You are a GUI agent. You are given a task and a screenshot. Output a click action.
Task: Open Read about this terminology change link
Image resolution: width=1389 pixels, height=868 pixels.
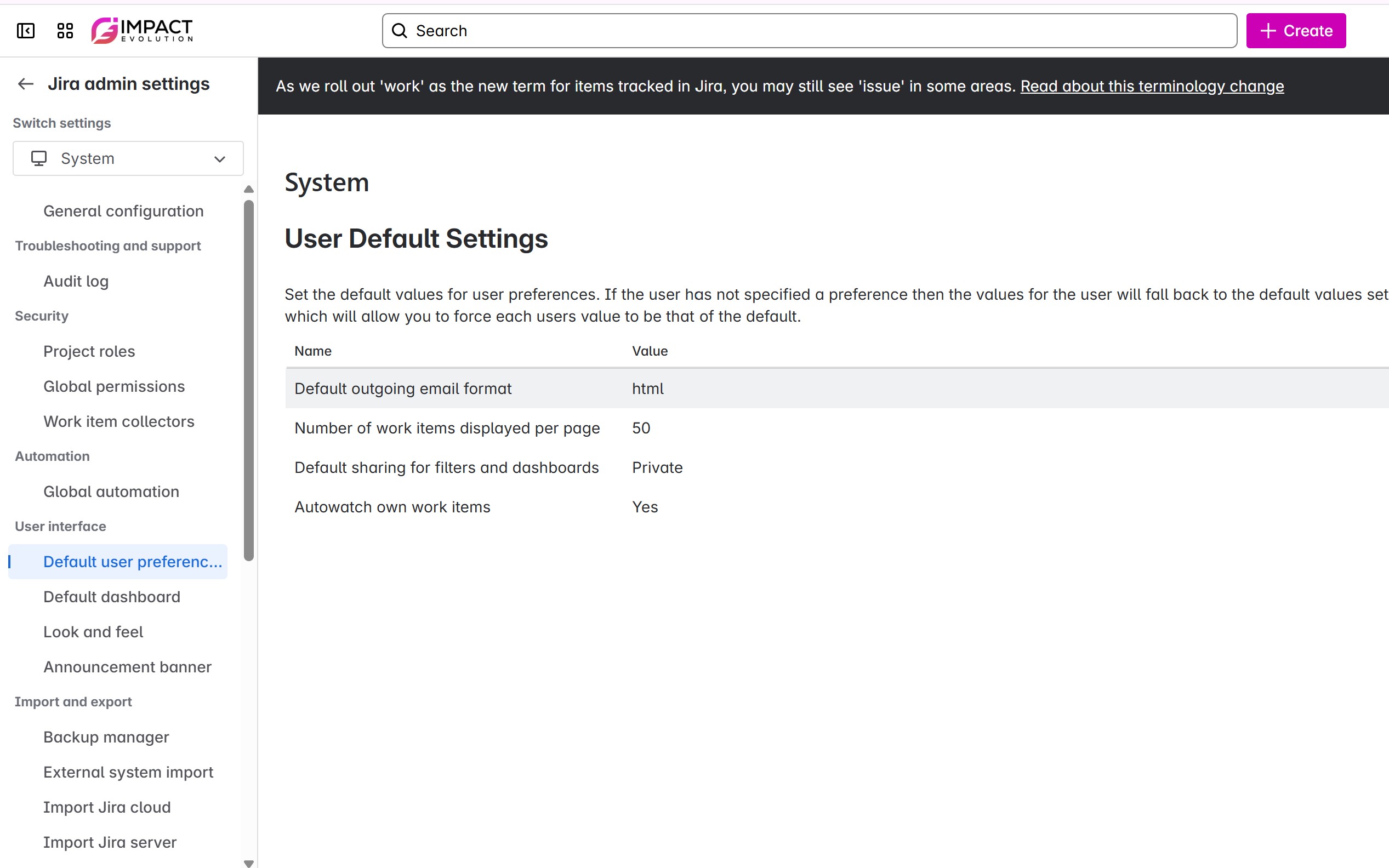click(1151, 86)
